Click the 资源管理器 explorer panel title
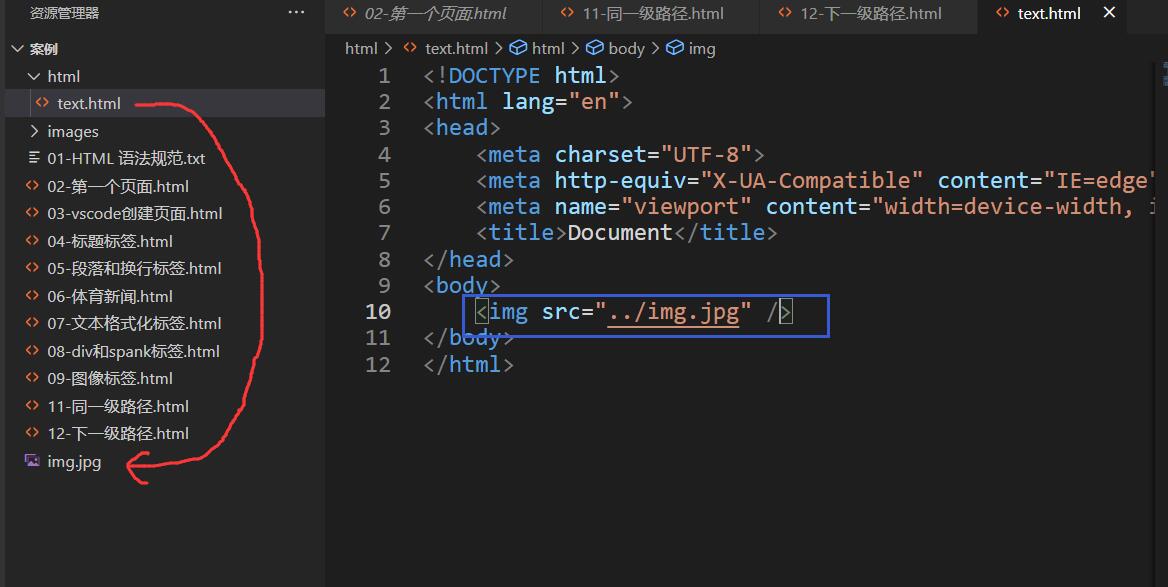This screenshot has height=587, width=1168. 64,13
